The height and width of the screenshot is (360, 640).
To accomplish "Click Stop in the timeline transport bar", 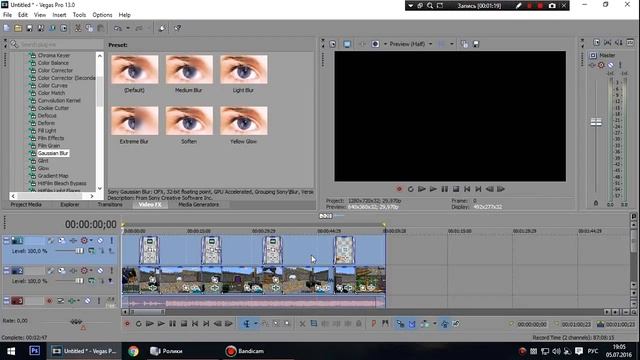I will pos(184,324).
